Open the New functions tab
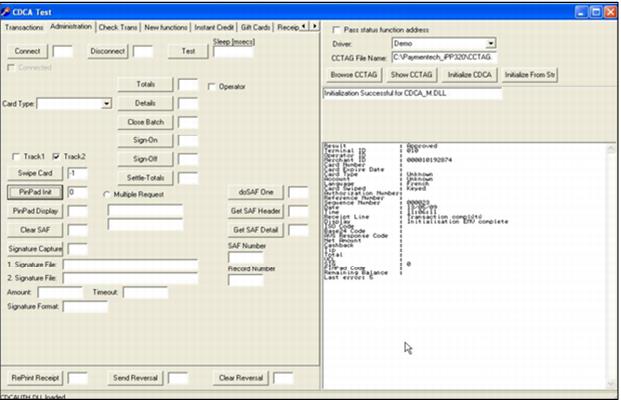This screenshot has height=400, width=621. tap(166, 27)
